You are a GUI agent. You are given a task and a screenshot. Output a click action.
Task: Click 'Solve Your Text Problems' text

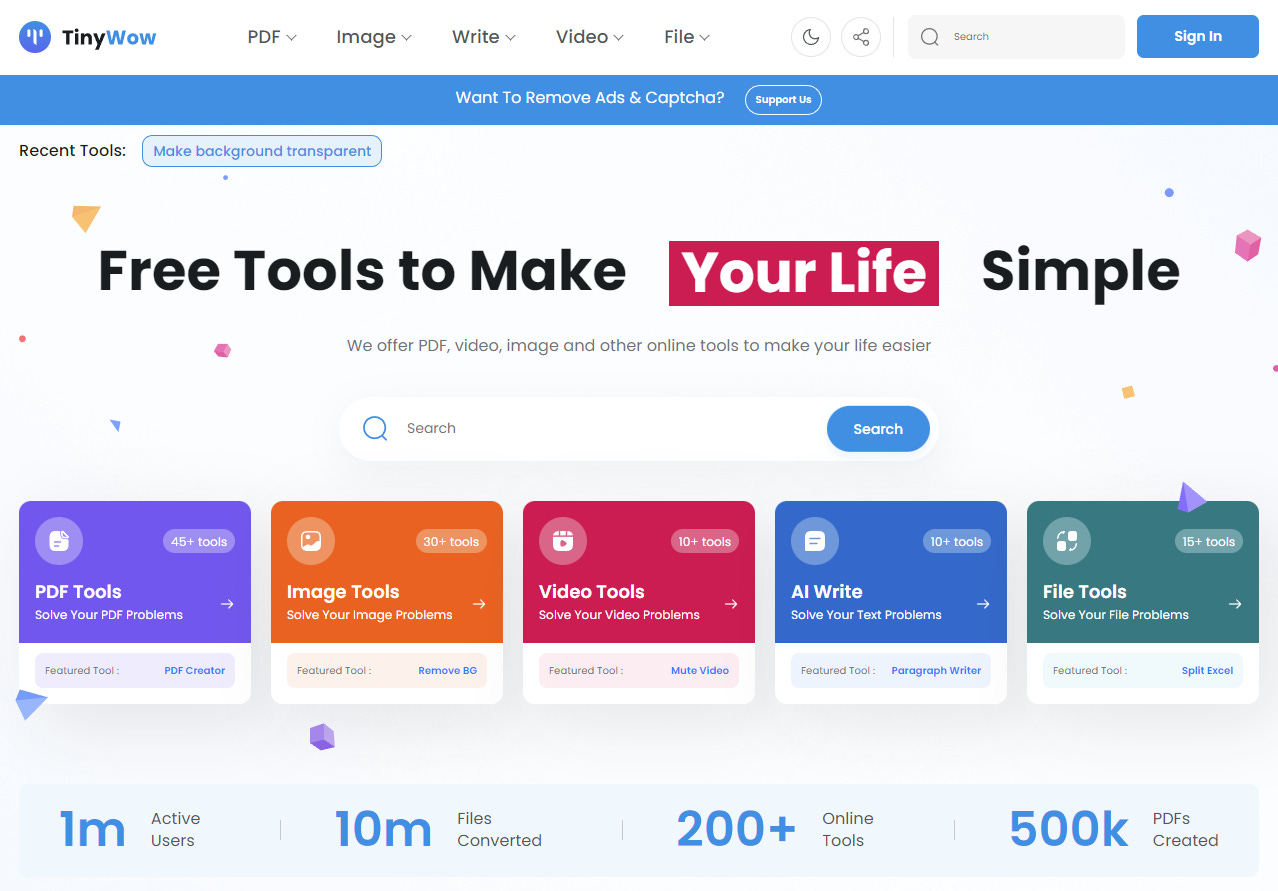(866, 615)
